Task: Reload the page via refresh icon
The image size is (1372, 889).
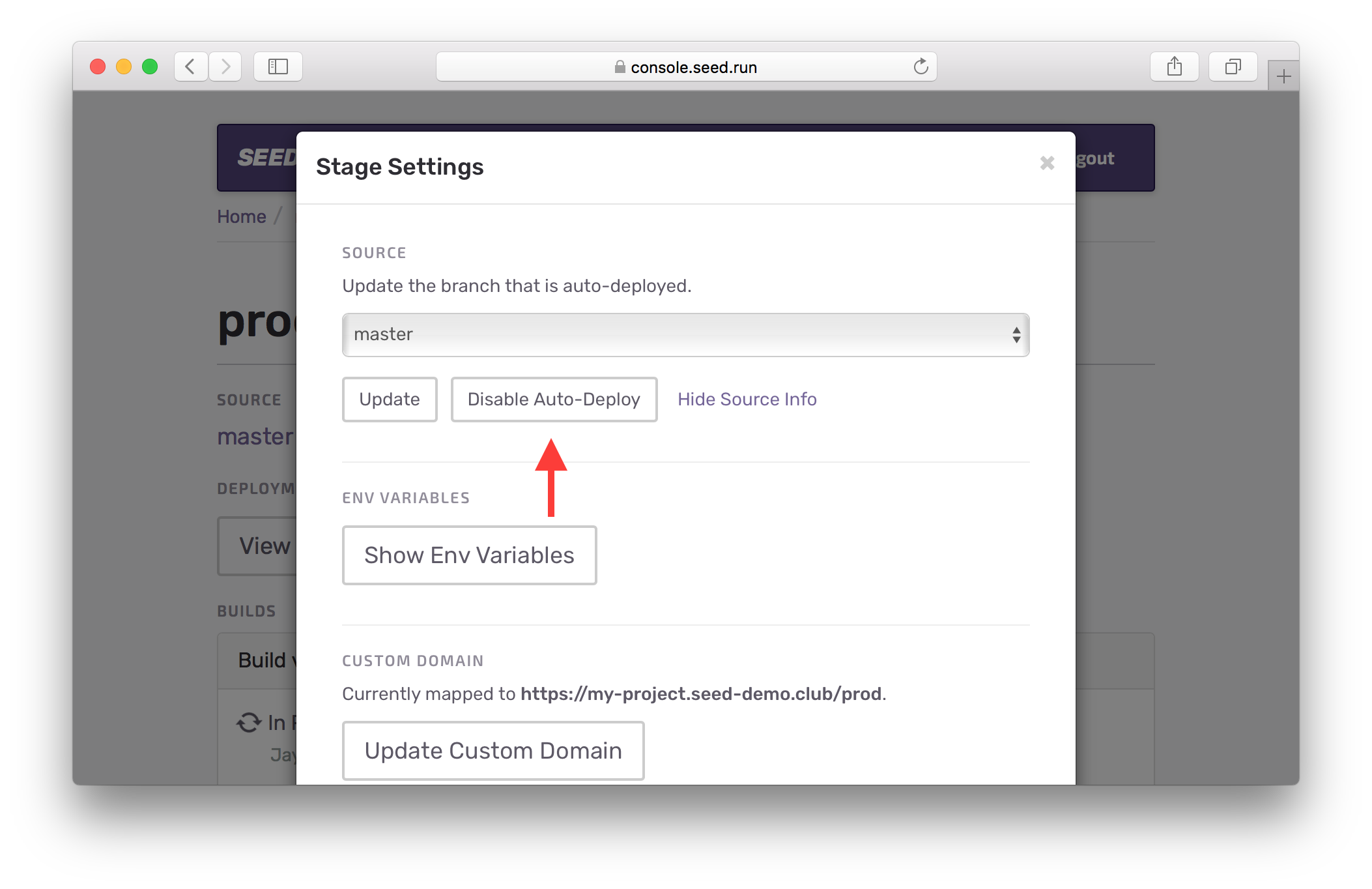Action: tap(921, 66)
